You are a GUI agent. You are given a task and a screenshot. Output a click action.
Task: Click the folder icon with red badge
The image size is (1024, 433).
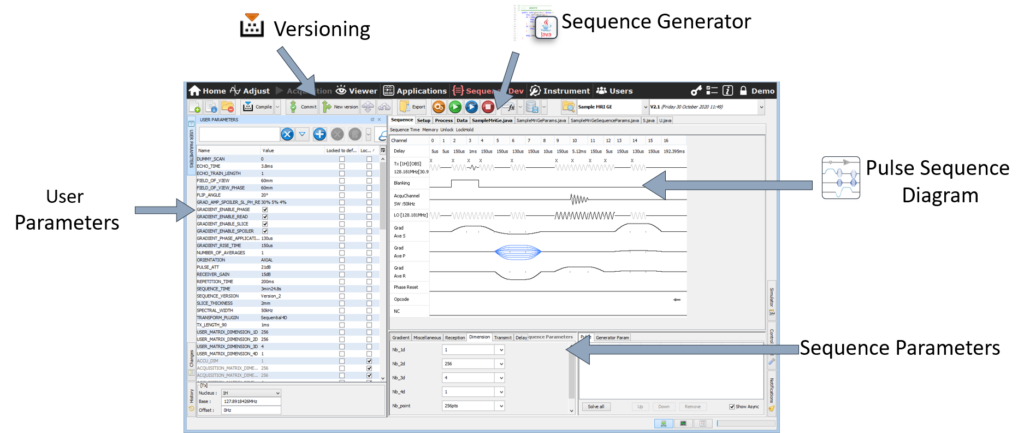coord(228,106)
